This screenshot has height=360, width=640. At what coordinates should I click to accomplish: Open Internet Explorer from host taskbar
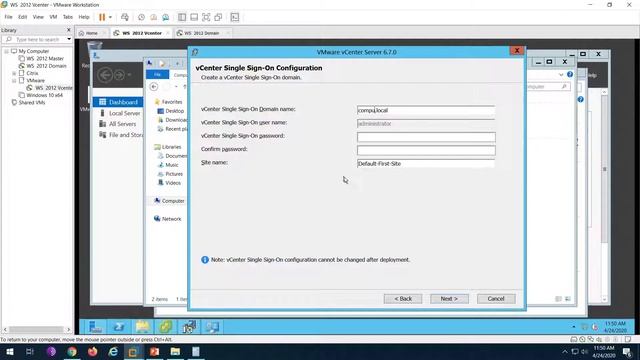[113, 351]
